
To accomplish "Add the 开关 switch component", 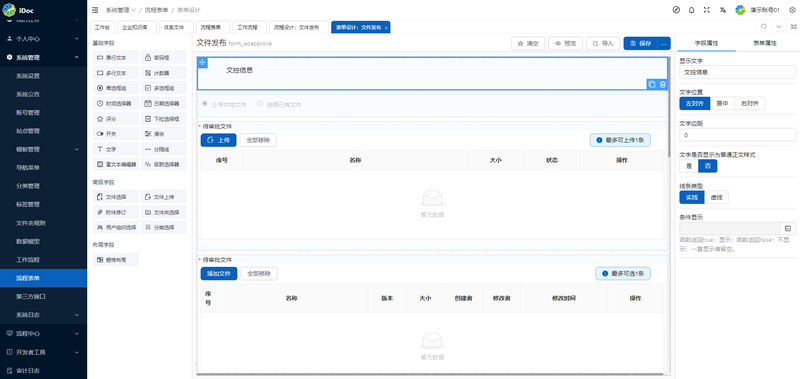I will pos(115,134).
